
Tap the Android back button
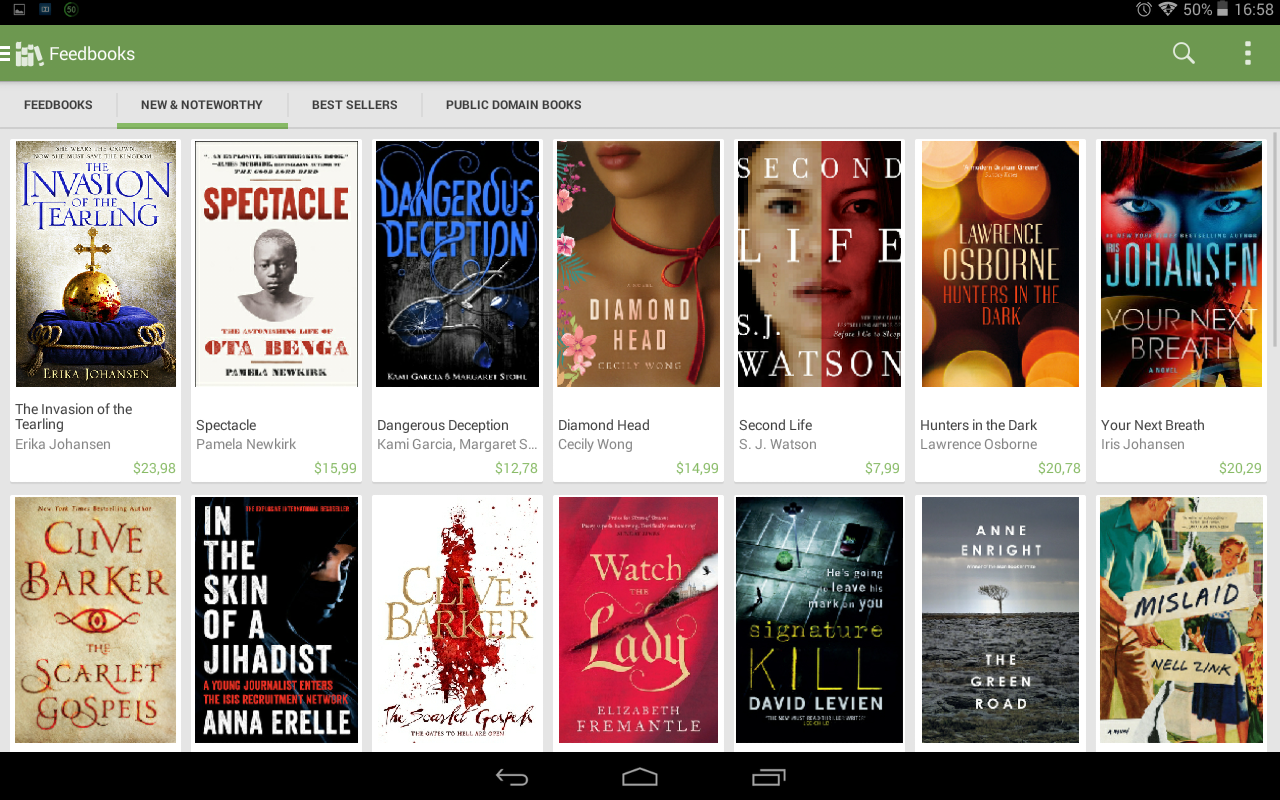[x=512, y=777]
